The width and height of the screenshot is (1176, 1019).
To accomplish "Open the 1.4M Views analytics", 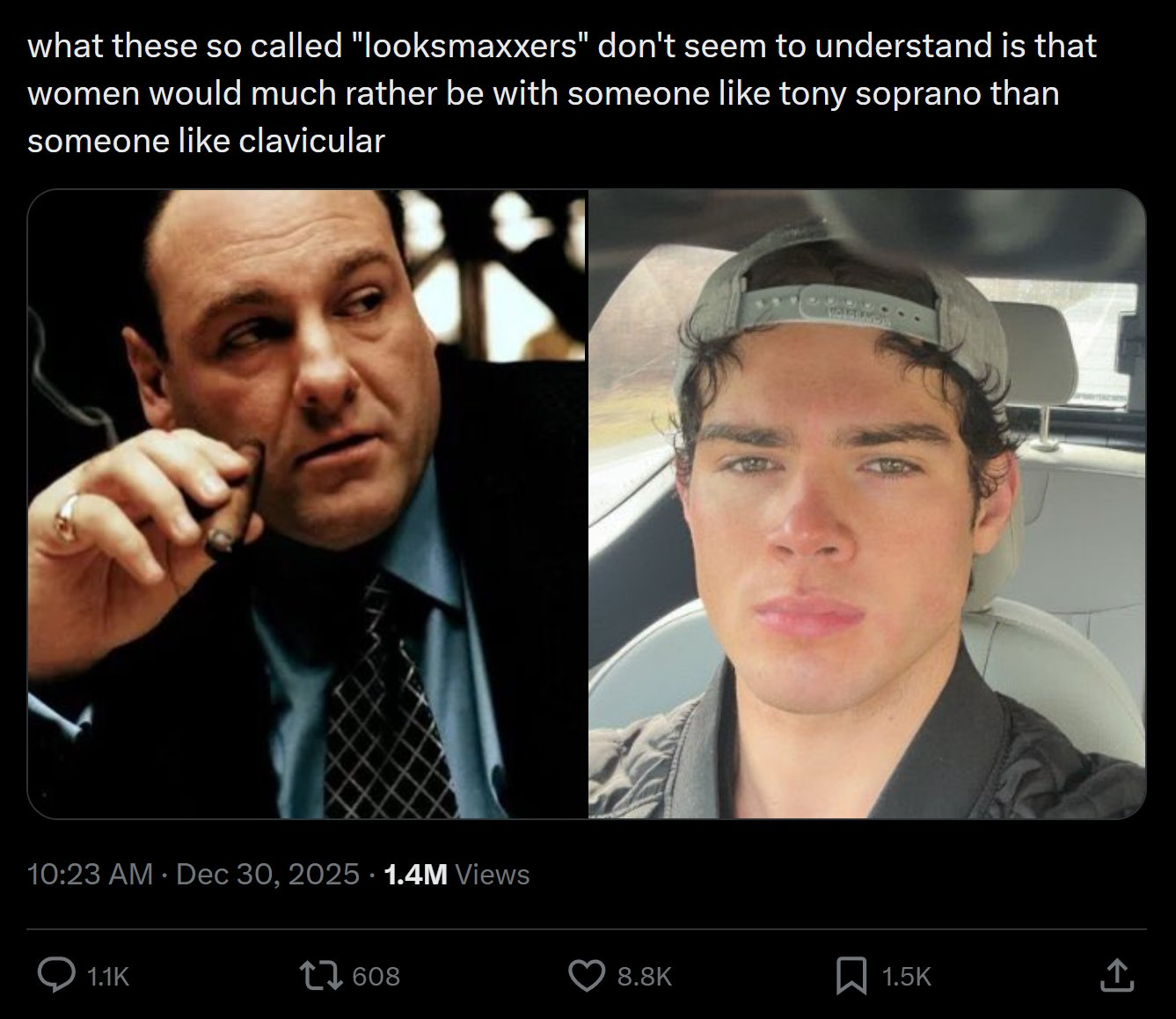I will tap(416, 874).
